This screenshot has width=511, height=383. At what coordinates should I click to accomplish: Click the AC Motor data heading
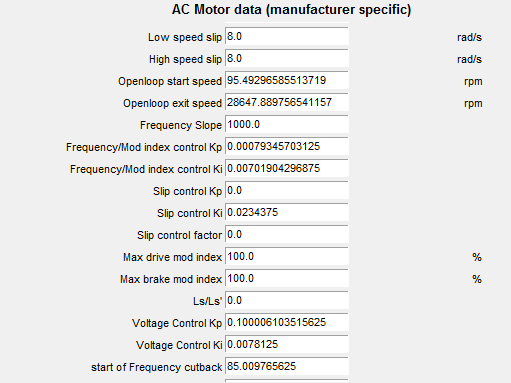coord(291,10)
